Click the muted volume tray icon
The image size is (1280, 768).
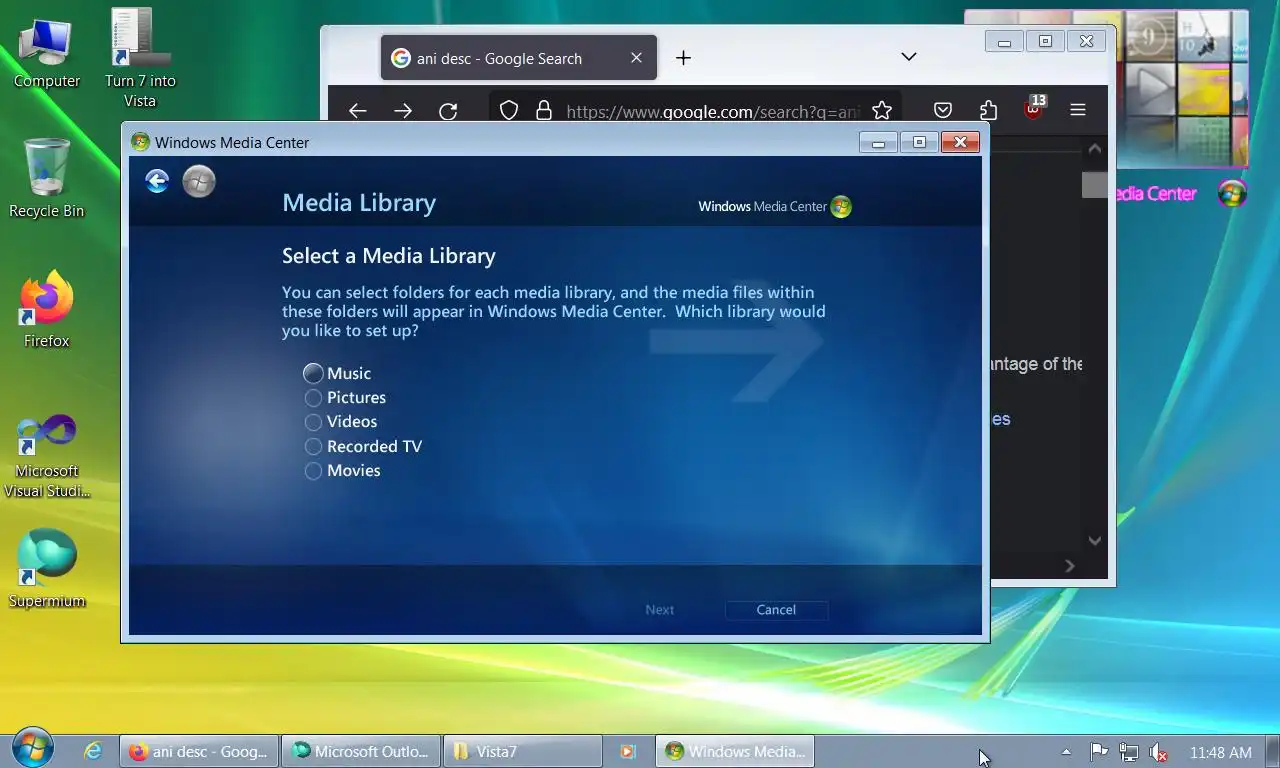[x=1158, y=752]
